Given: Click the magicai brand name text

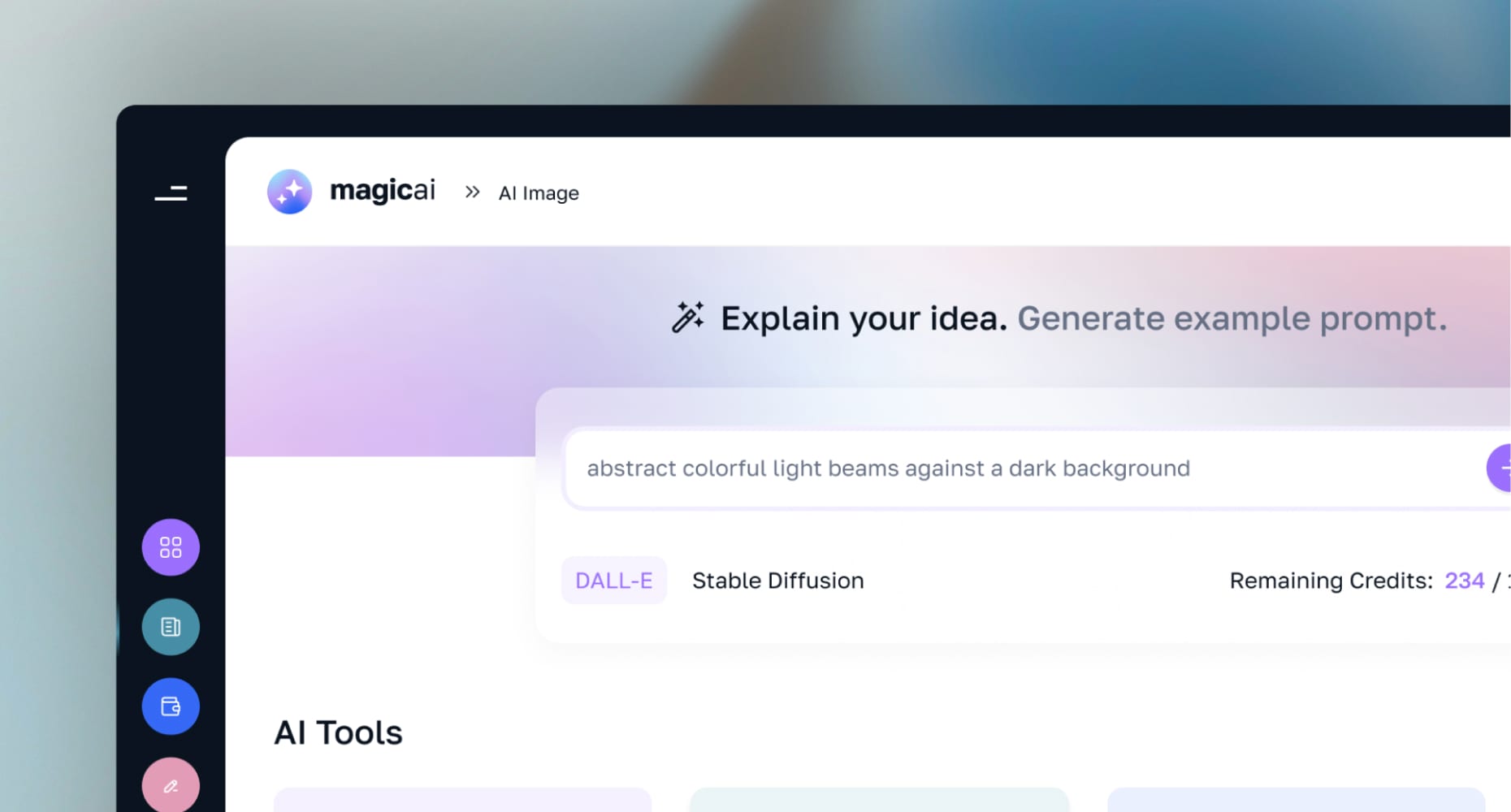Looking at the screenshot, I should 383,191.
